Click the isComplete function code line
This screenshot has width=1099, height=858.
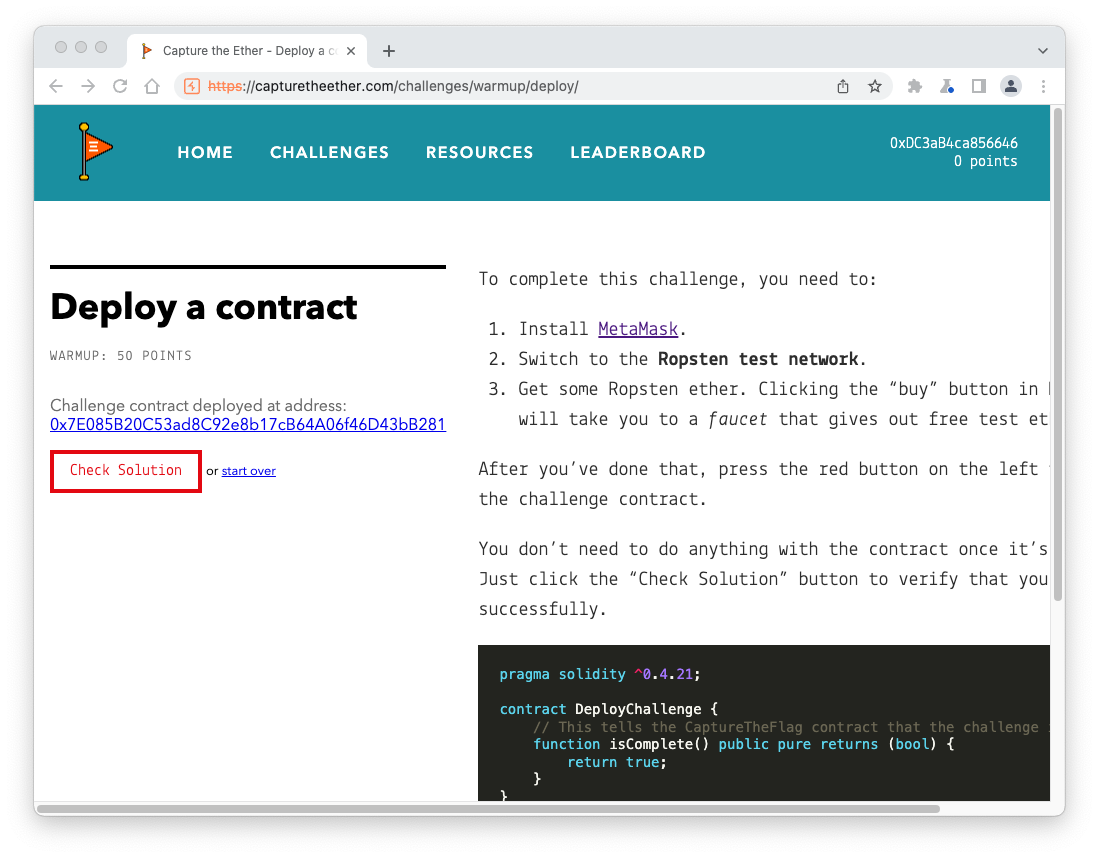point(743,744)
